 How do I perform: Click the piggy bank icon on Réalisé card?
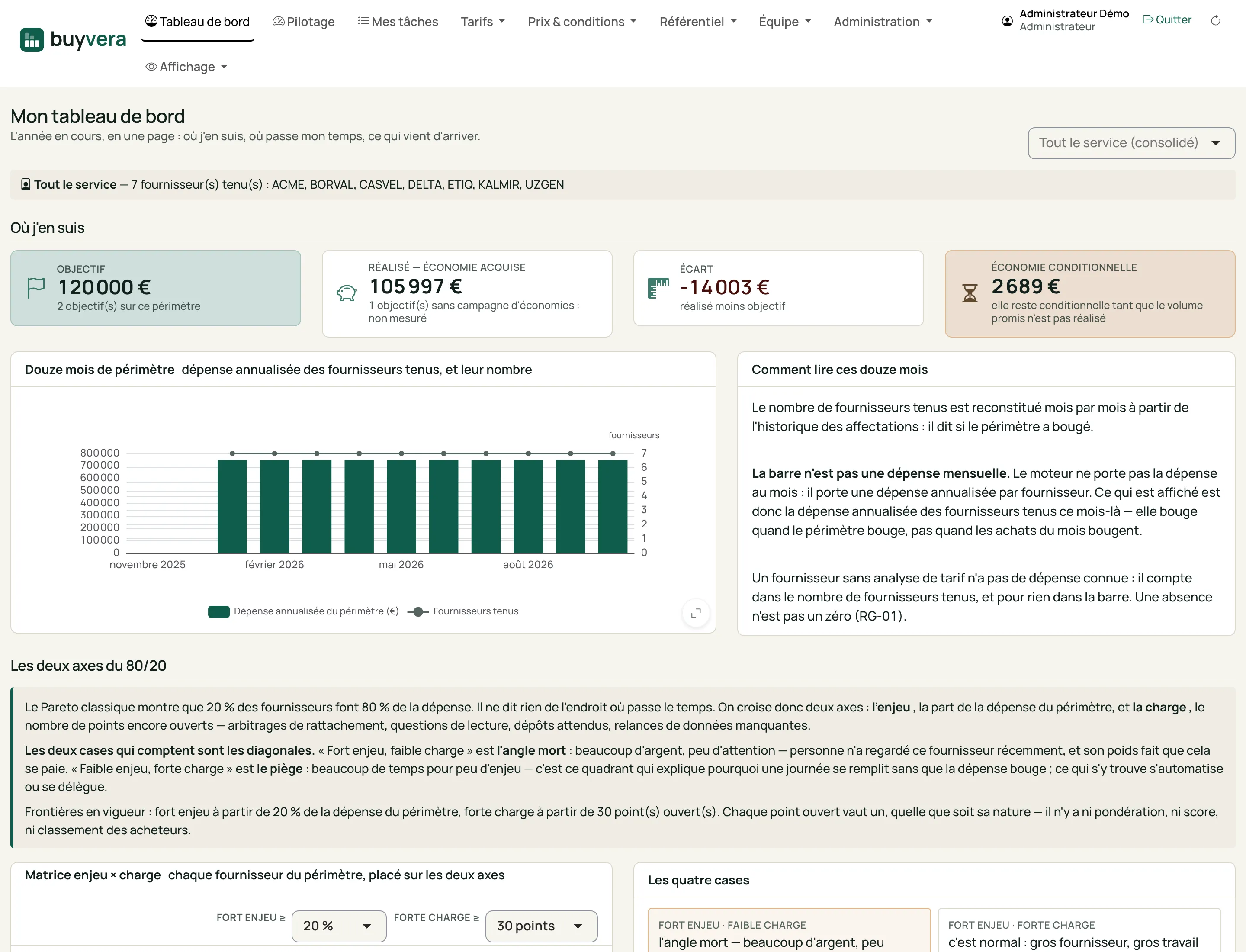[346, 293]
